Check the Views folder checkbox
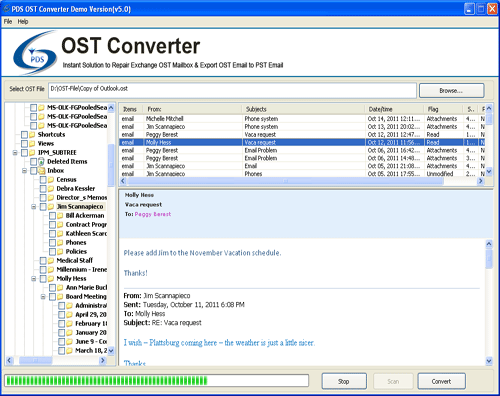 click(x=24, y=144)
